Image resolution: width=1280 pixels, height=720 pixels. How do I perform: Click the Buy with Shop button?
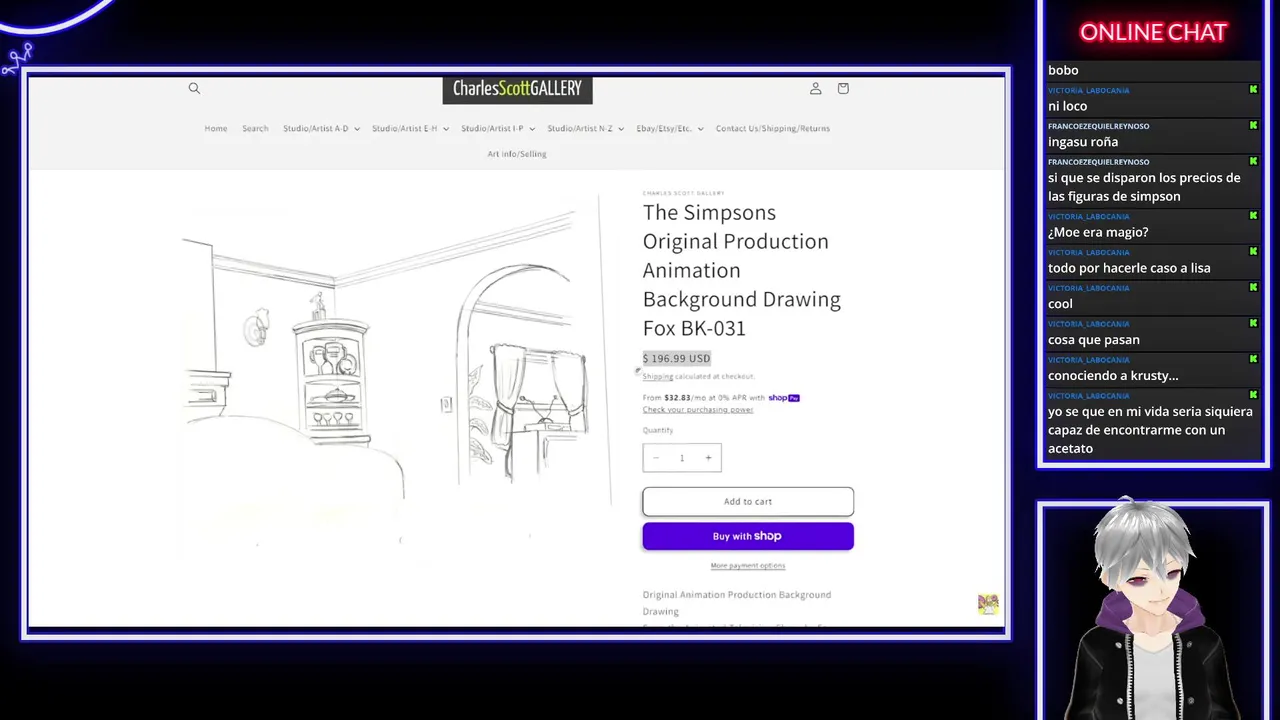coord(748,536)
